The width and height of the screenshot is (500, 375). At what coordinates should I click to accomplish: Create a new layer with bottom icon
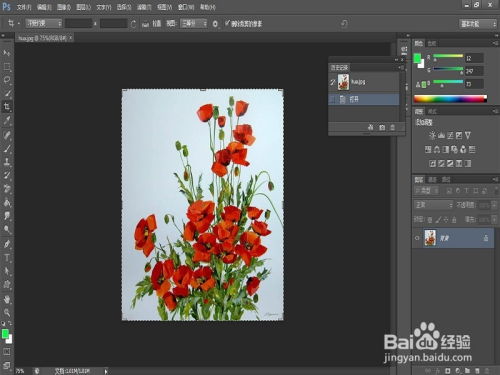(477, 370)
